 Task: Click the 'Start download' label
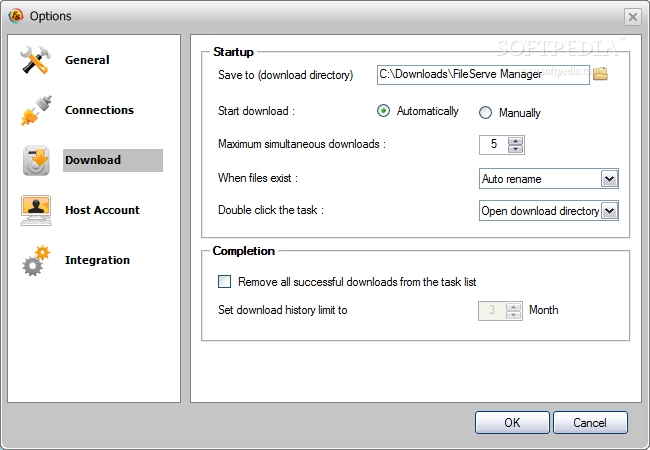click(x=256, y=111)
